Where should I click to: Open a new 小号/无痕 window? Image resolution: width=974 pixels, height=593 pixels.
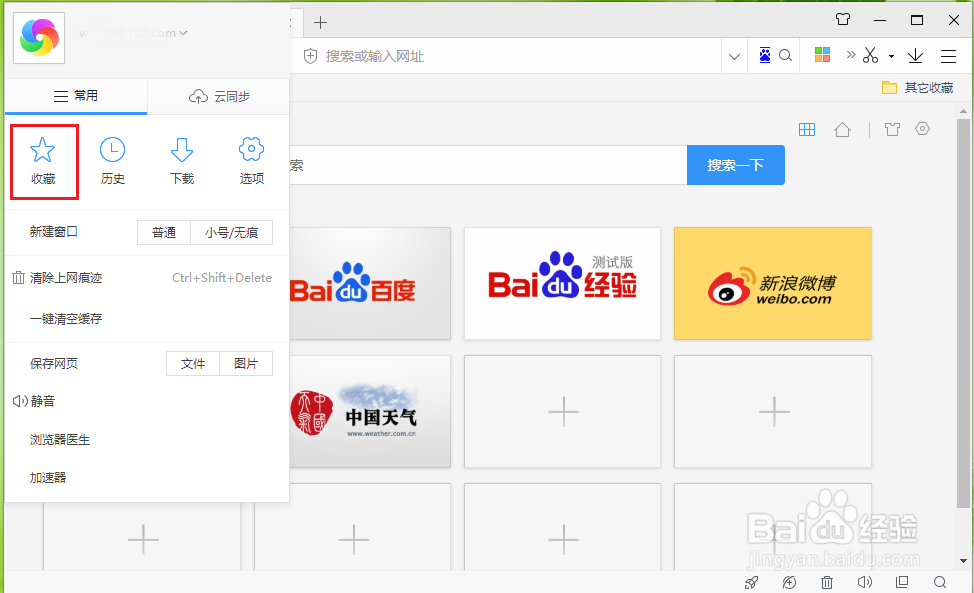click(x=232, y=232)
